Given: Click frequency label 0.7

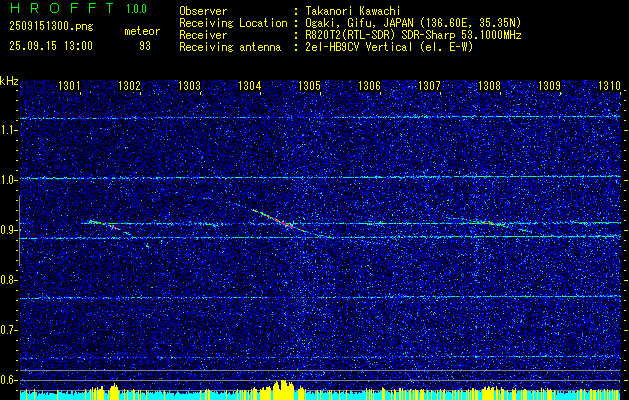Looking at the screenshot, I should pos(7,330).
